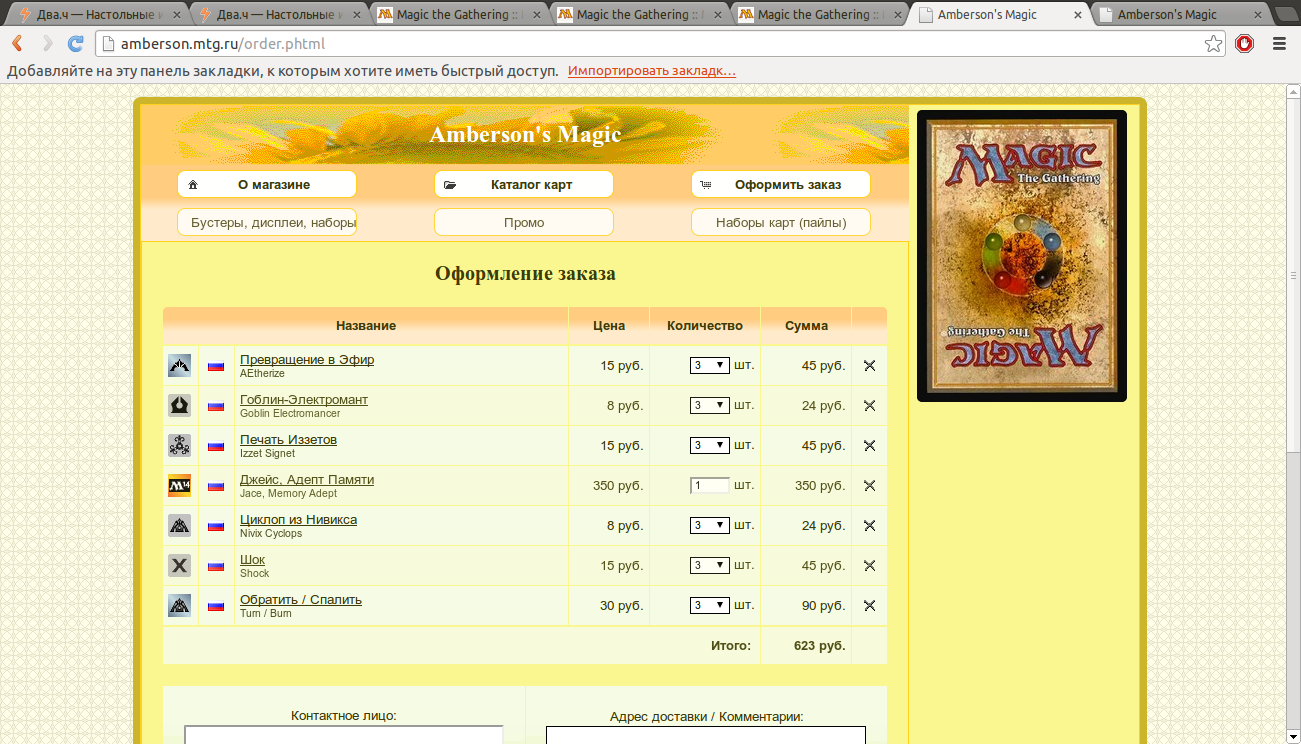Click the 350 руб. price of Джейс
This screenshot has height=744, width=1301.
618,486
